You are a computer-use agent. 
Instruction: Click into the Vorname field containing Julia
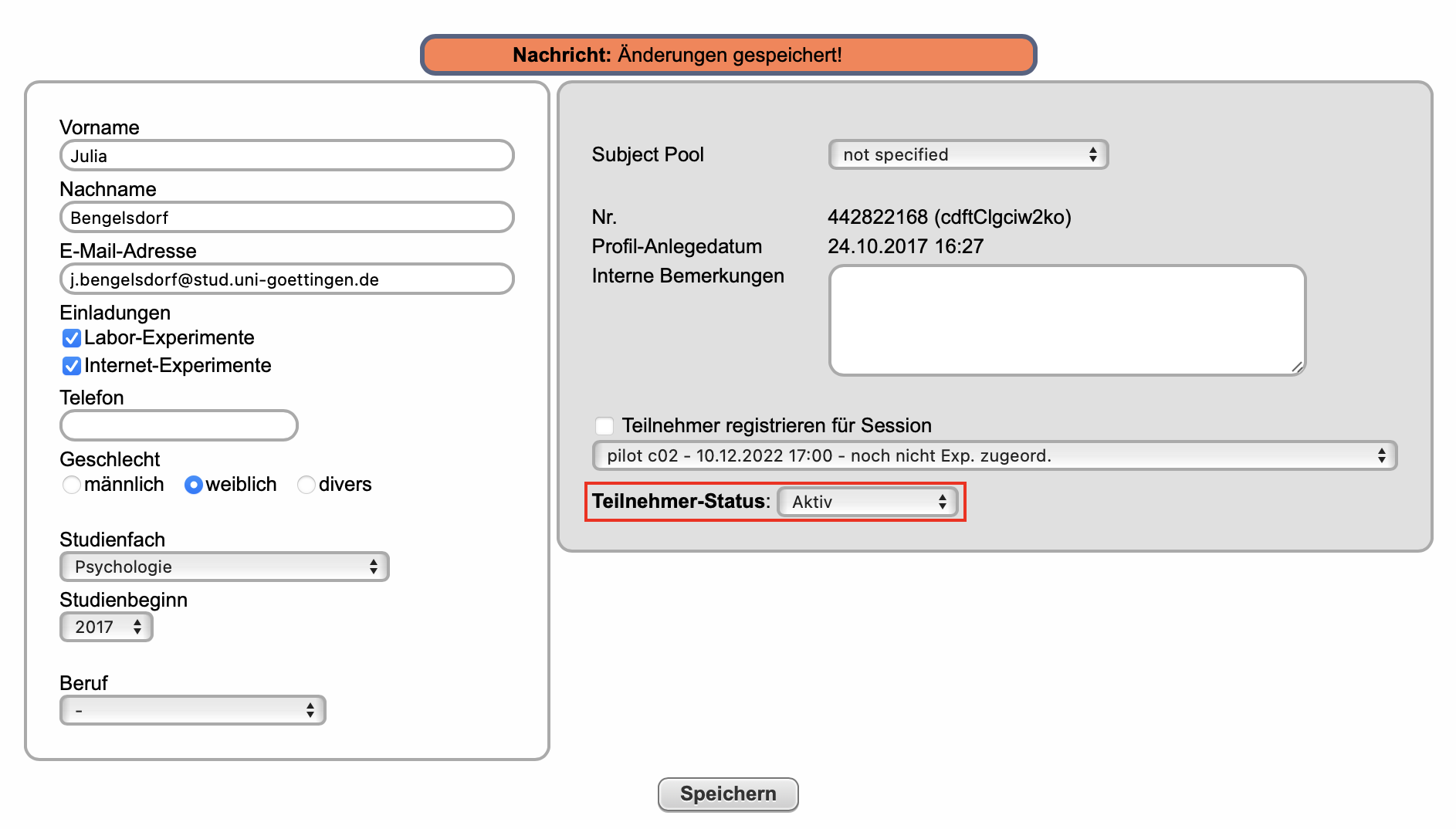pos(286,155)
